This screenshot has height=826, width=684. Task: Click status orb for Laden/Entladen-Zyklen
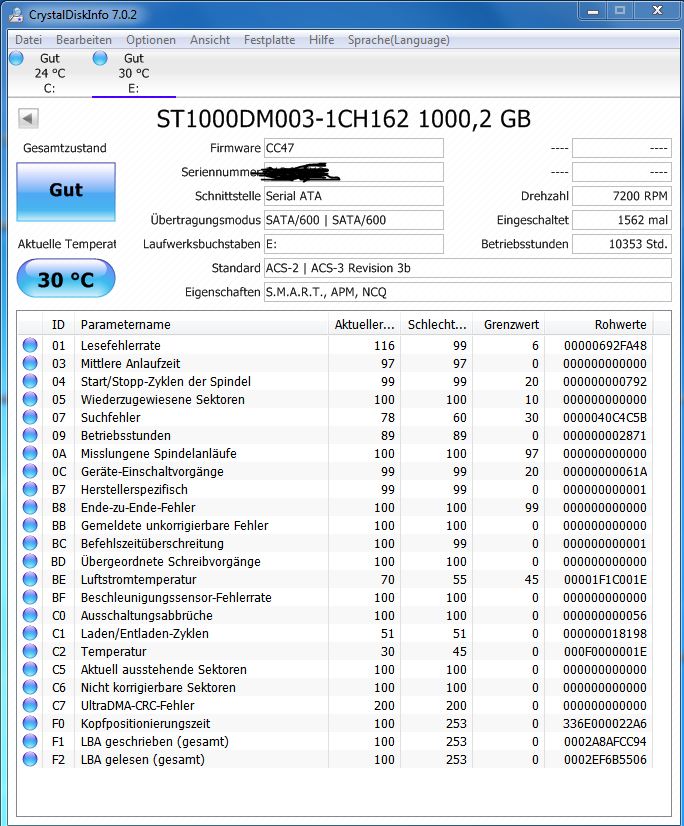coord(30,633)
